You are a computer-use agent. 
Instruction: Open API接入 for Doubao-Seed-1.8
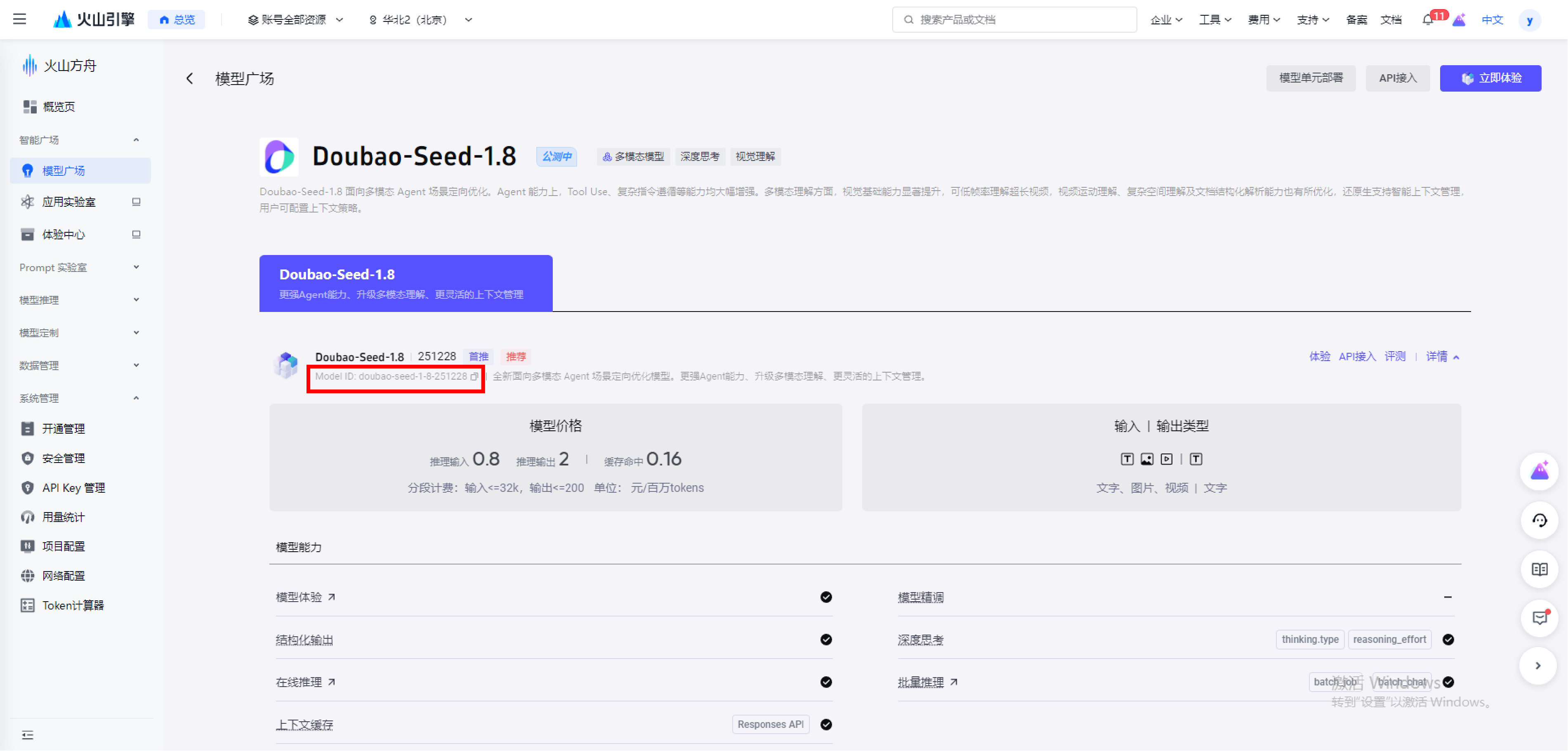tap(1357, 357)
